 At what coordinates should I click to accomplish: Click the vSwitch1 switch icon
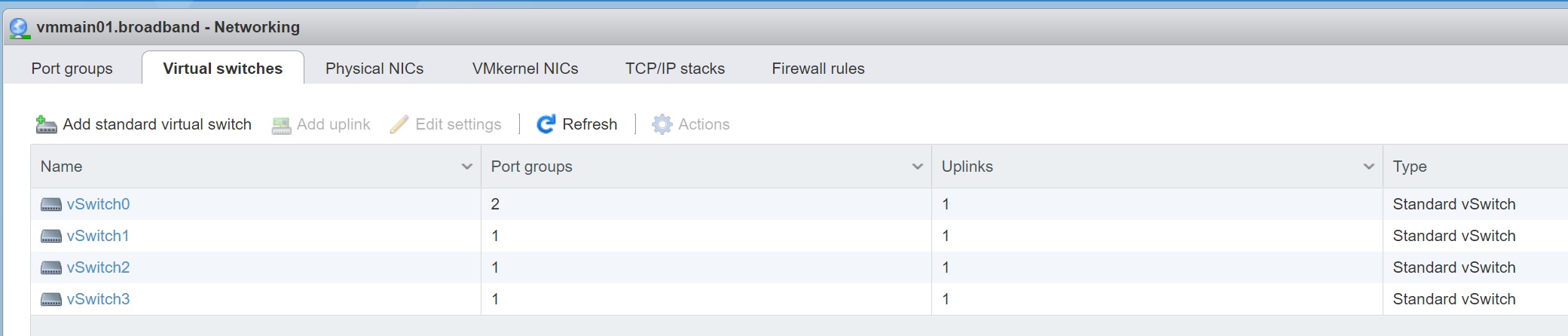pos(50,236)
